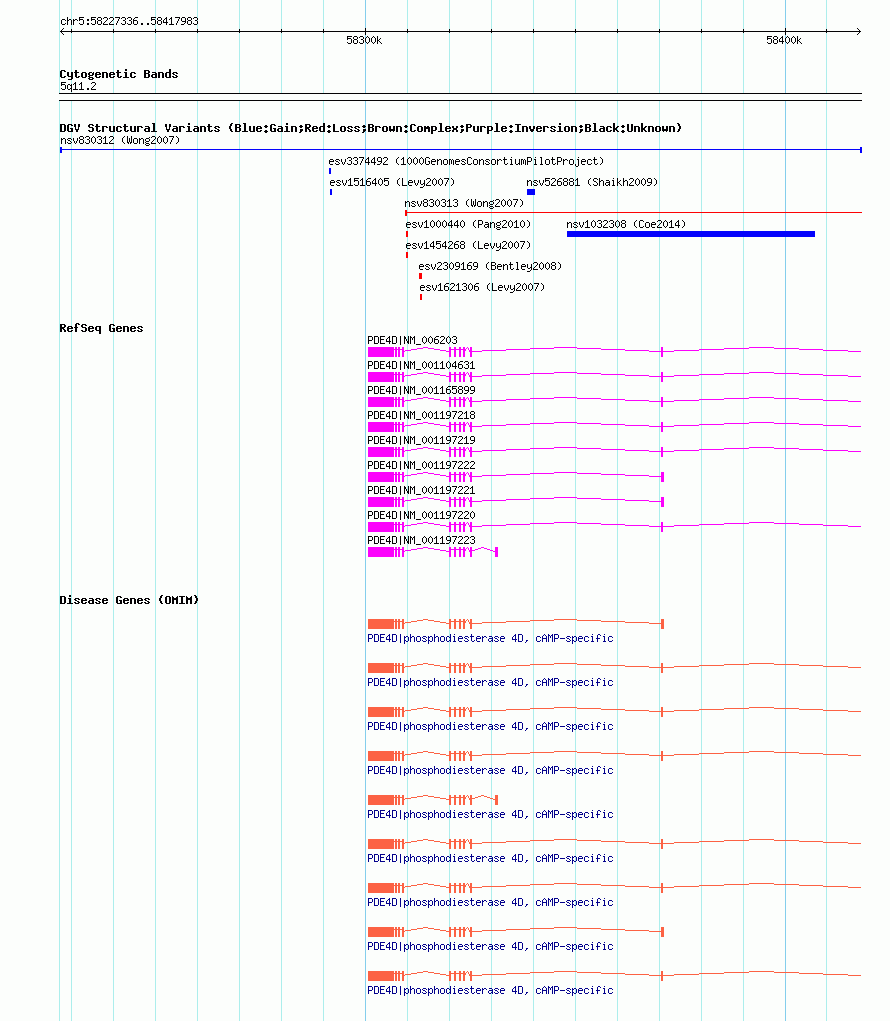Click the 58300k ruler tick label
Image resolution: width=890 pixels, height=1021 pixels.
tap(364, 40)
